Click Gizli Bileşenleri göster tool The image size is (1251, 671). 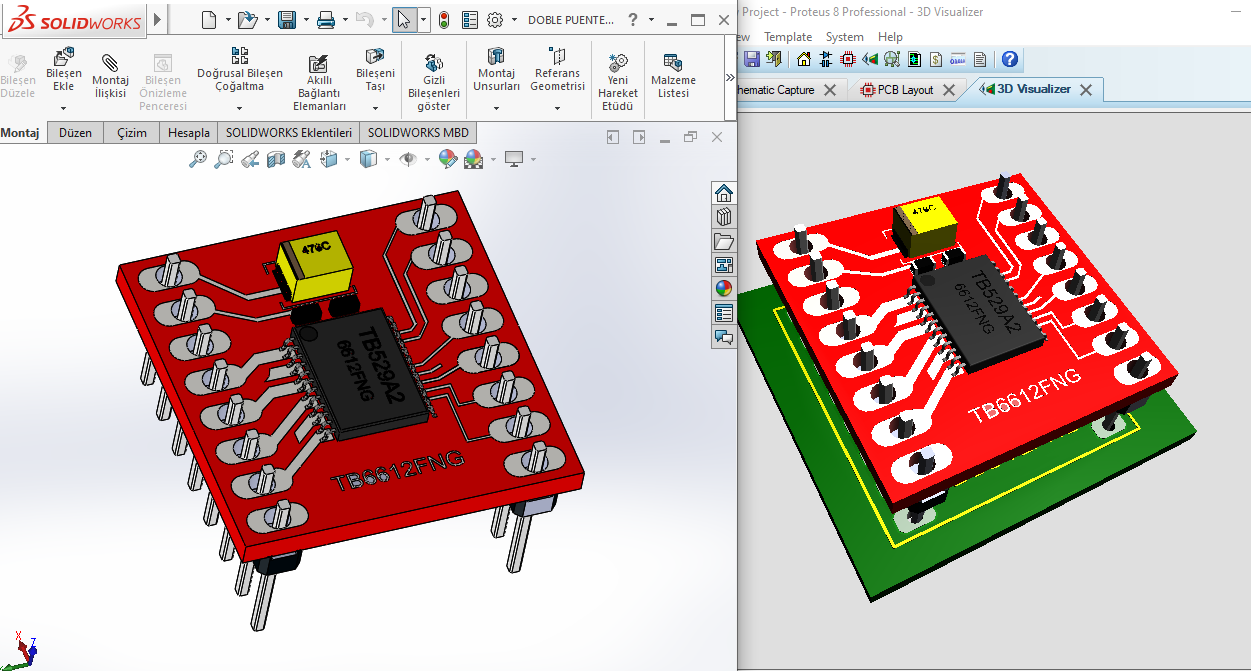(434, 82)
